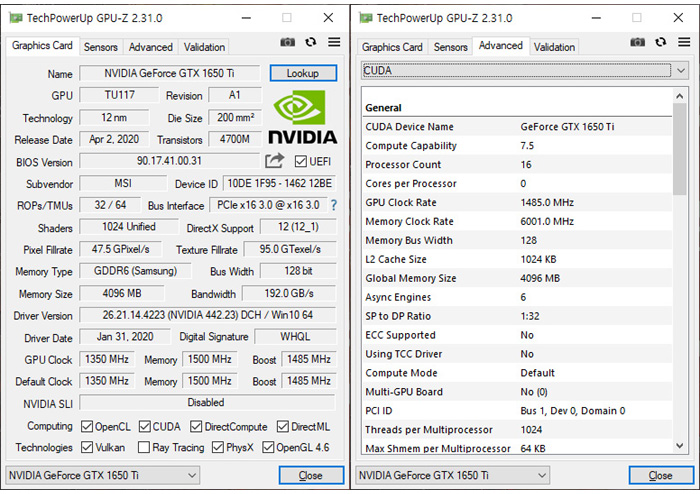Expand the CUDA category dropdown

point(525,71)
